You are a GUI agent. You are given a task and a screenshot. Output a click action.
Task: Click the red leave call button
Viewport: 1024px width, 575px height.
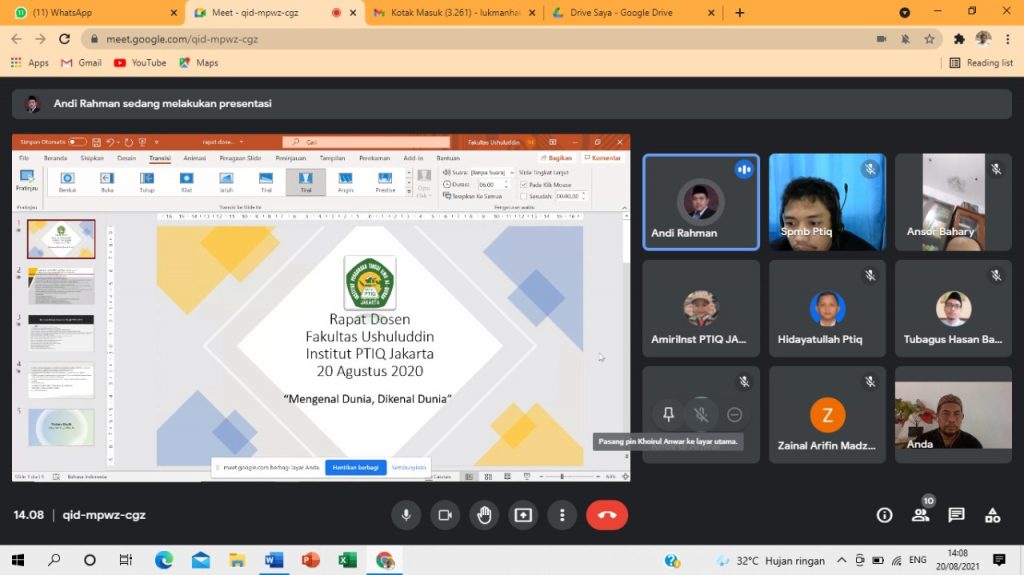(x=607, y=515)
